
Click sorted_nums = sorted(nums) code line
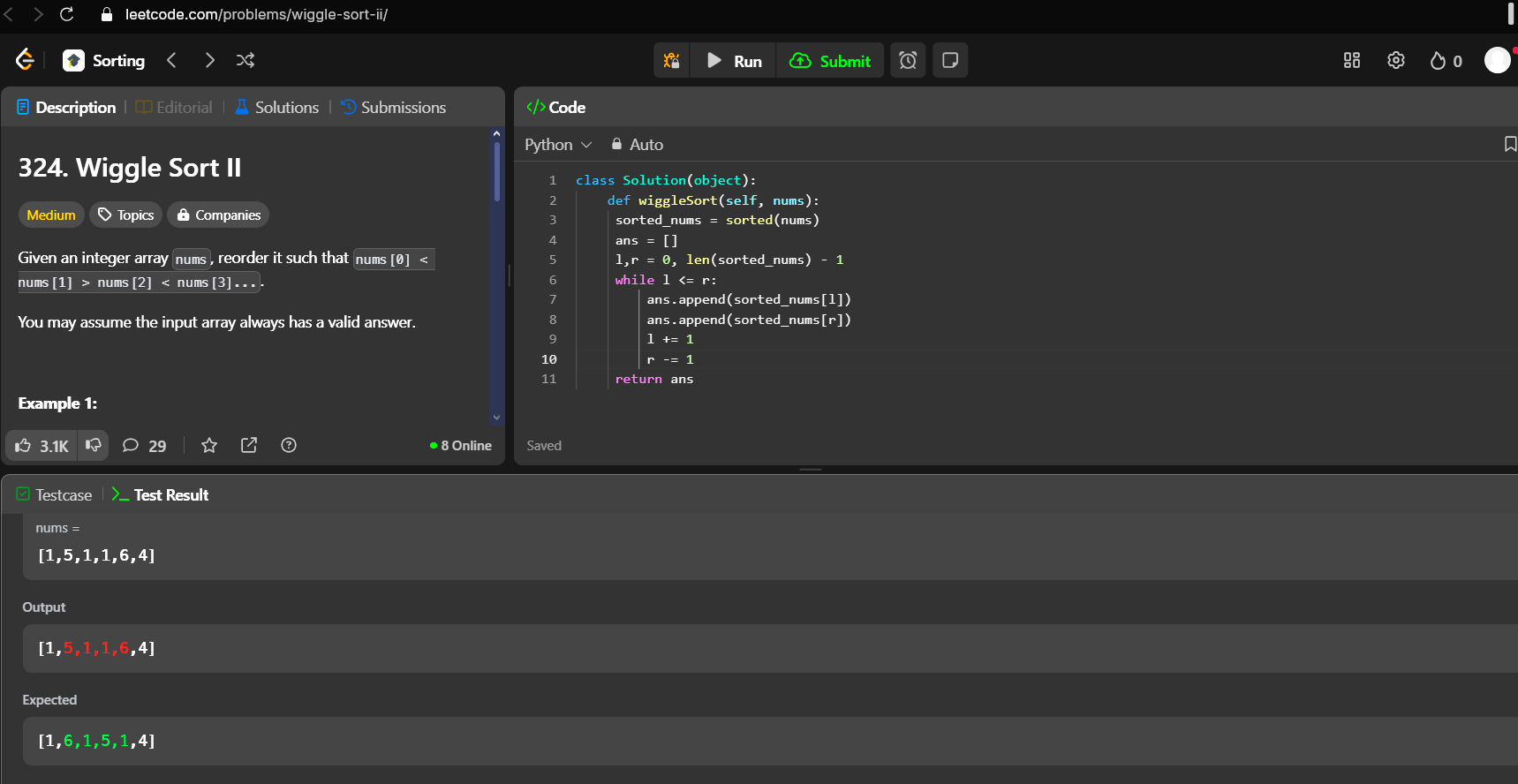tap(717, 220)
